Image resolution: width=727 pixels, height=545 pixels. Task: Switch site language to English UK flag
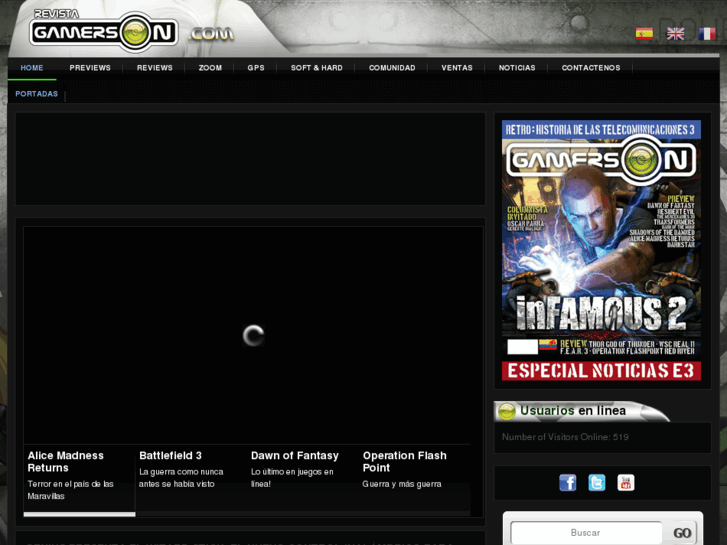pyautogui.click(x=675, y=34)
